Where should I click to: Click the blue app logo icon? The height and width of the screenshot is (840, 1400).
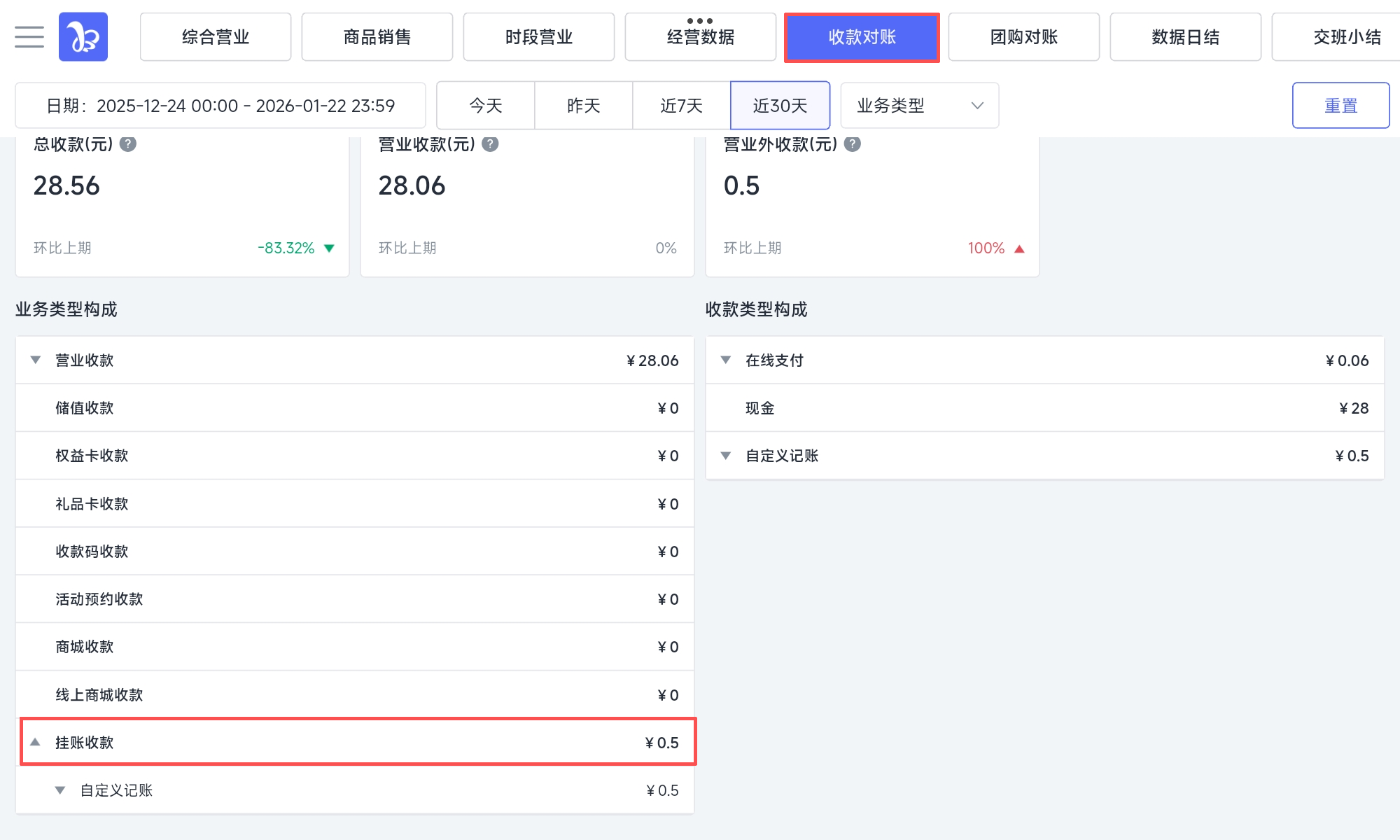coord(83,36)
